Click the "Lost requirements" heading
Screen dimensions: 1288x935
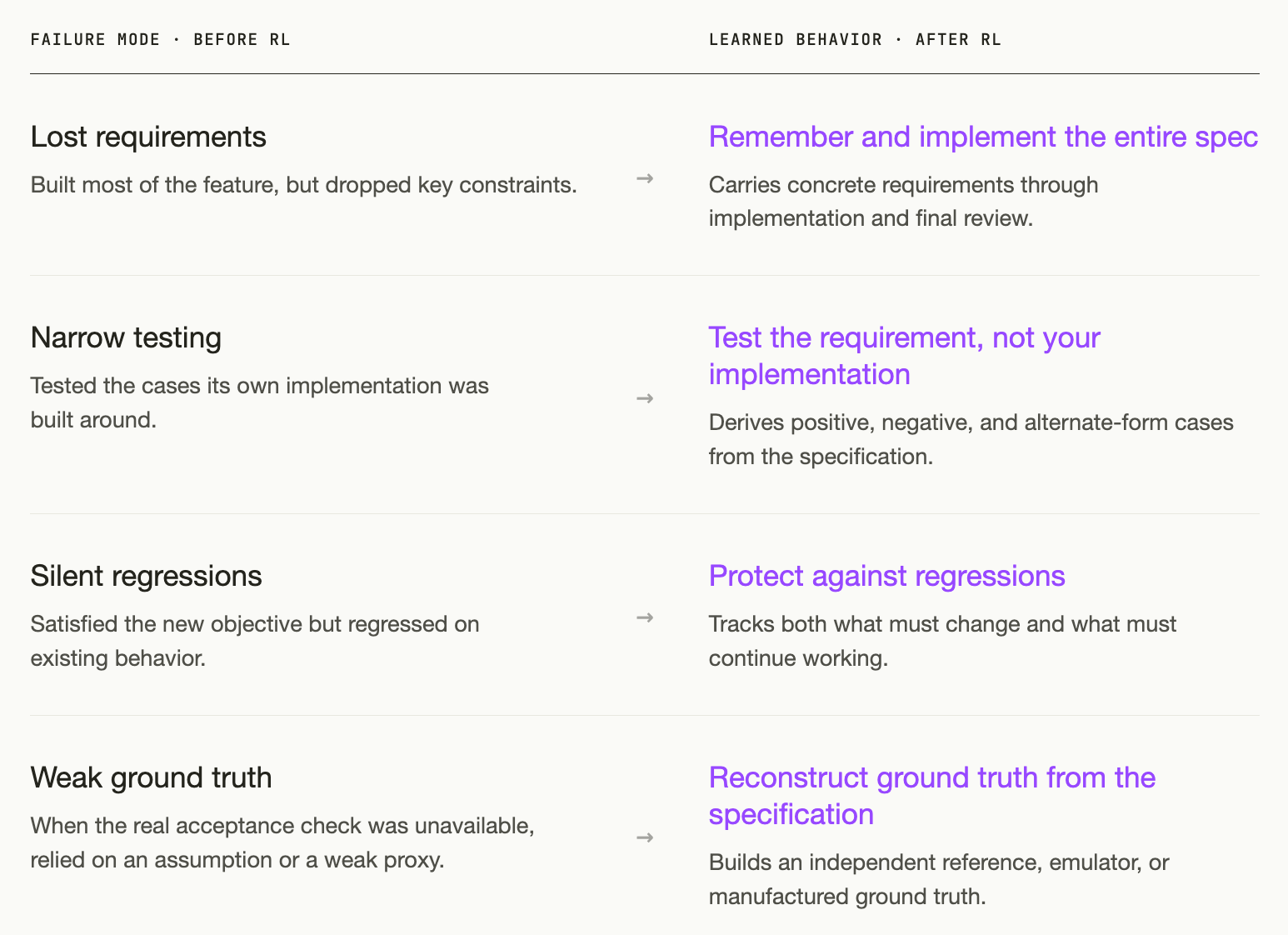(148, 137)
